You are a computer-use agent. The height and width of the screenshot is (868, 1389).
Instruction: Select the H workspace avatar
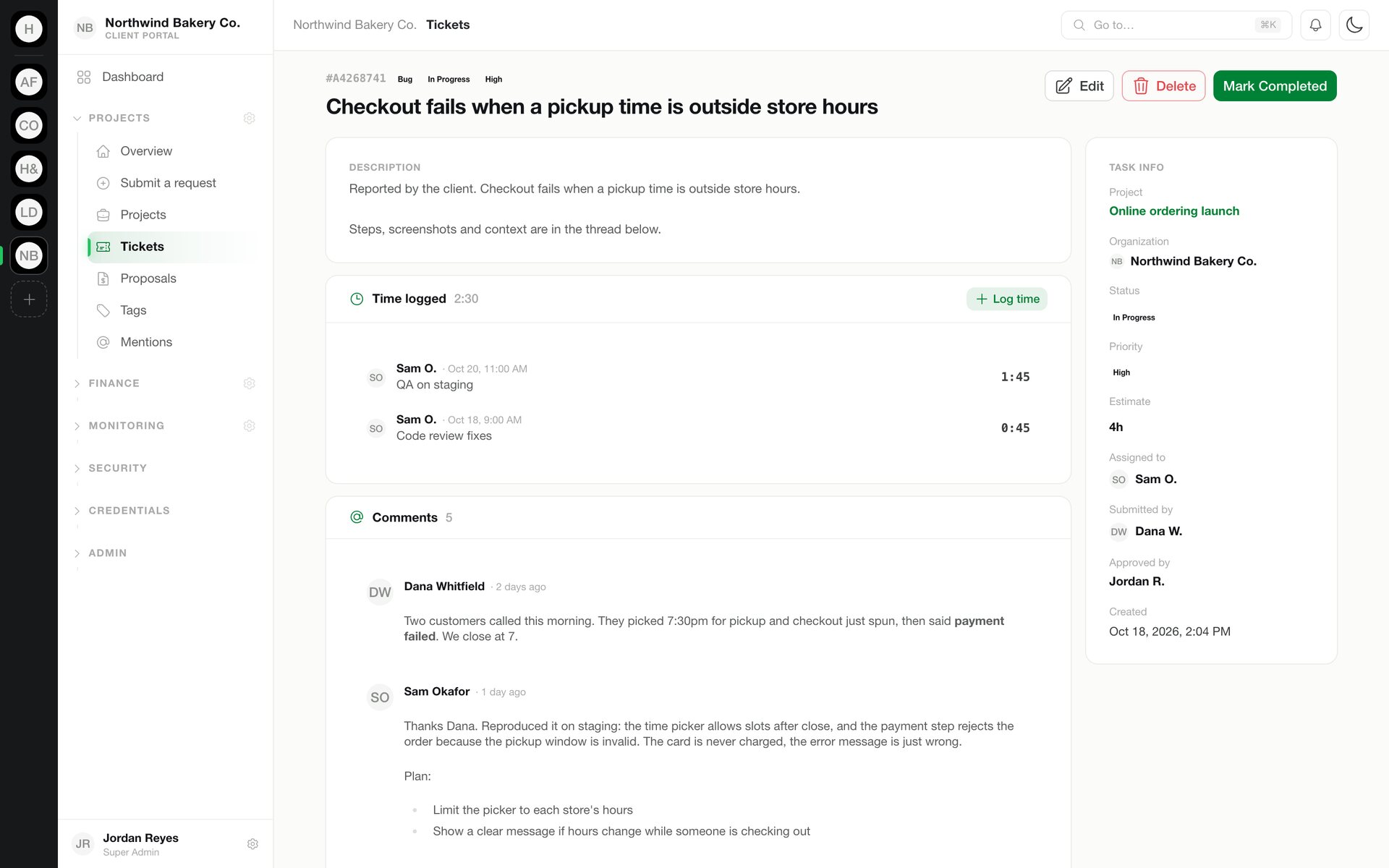point(29,29)
